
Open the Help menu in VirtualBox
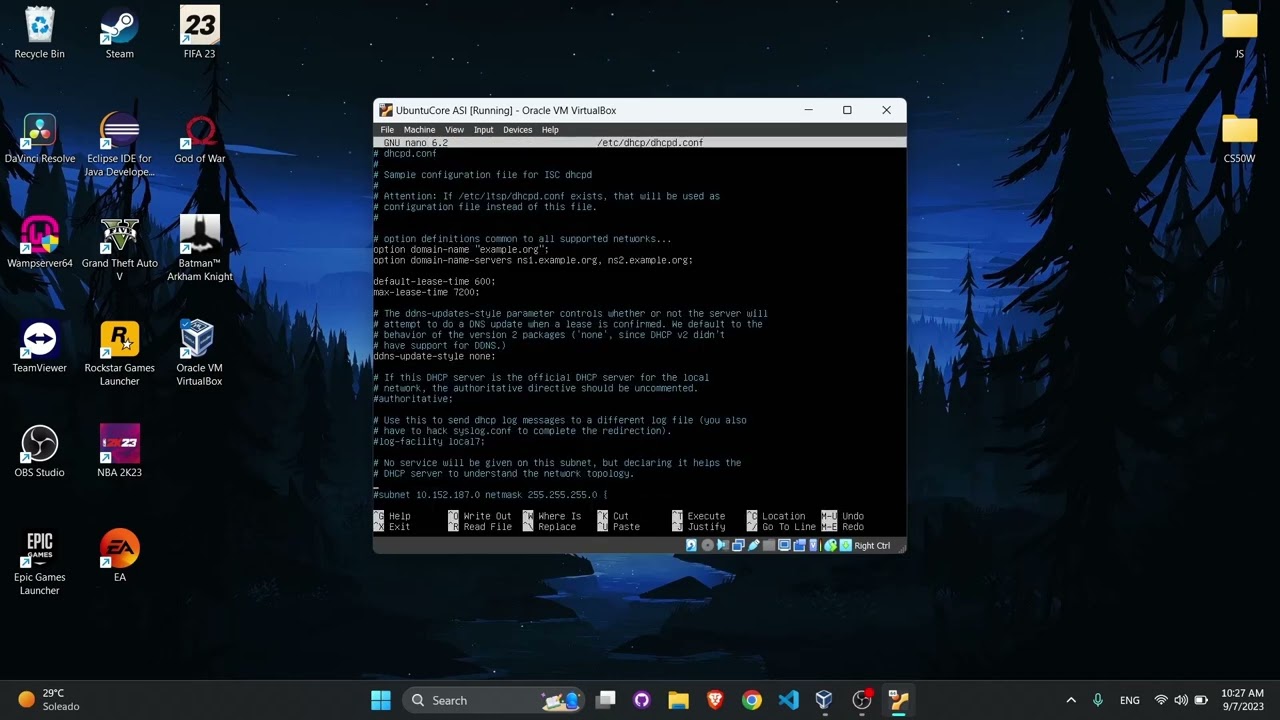tap(550, 130)
